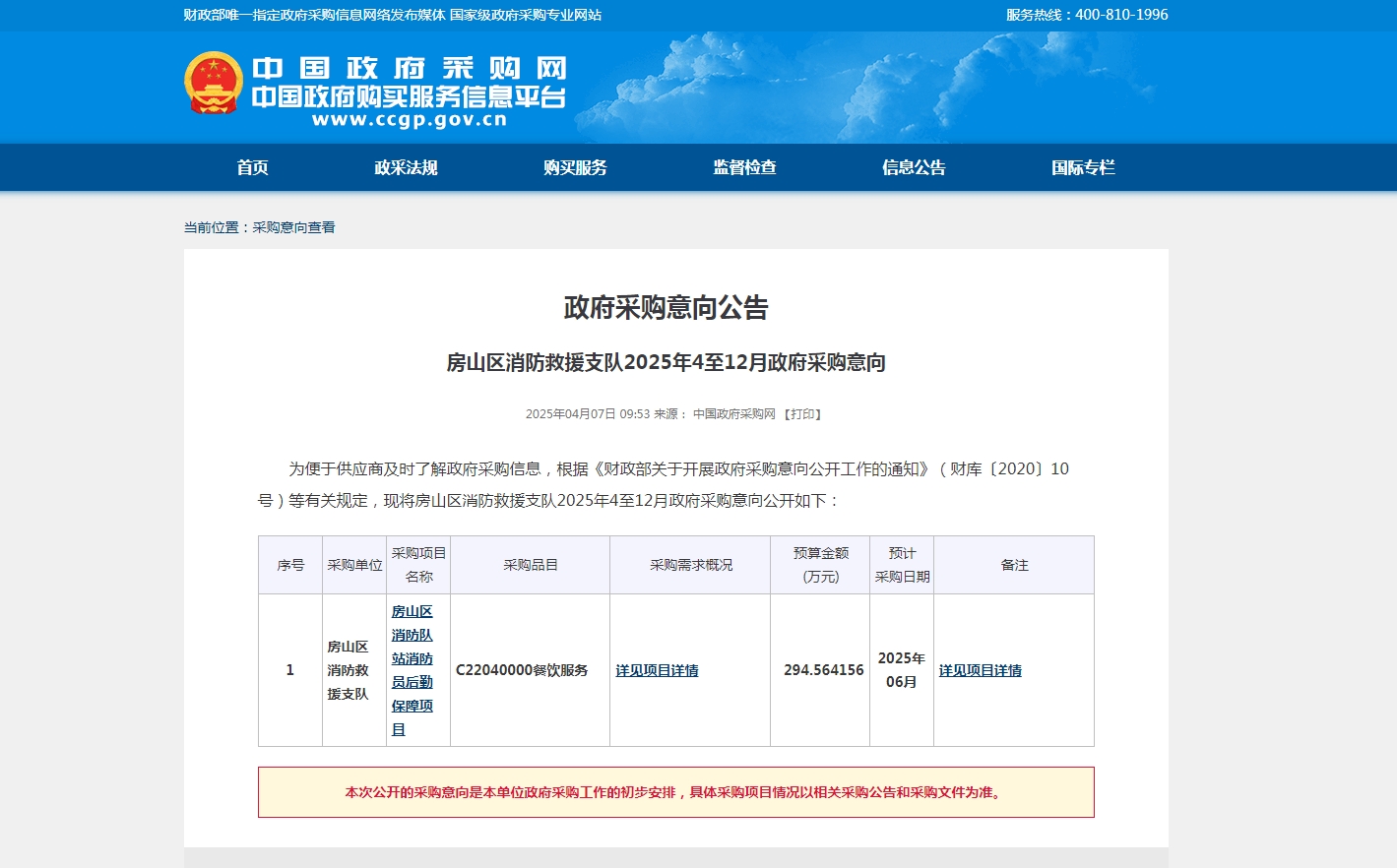Click the 中国政府采购网 site title banner
This screenshot has height=868, width=1397.
click(410, 68)
